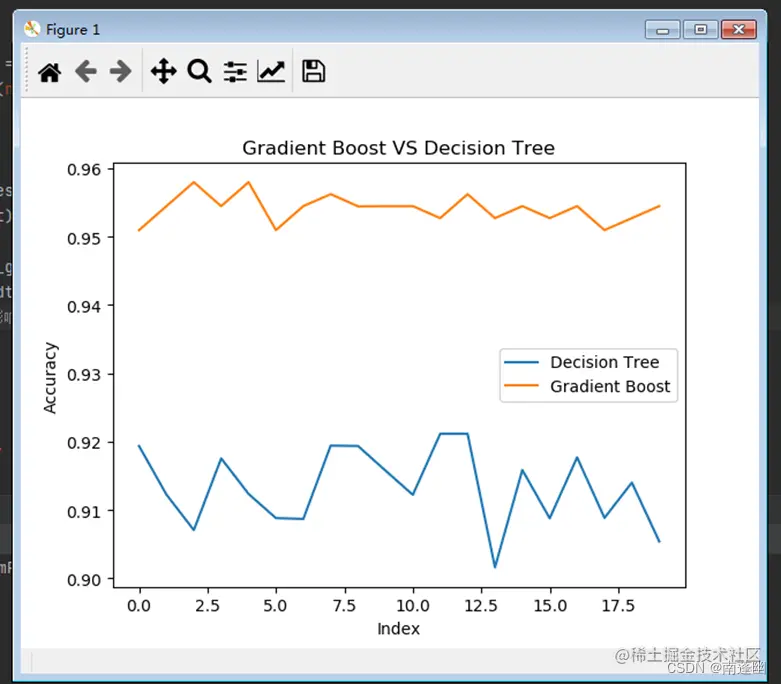Click the 10.0 x-axis tick label
The height and width of the screenshot is (684, 781).
click(x=413, y=606)
